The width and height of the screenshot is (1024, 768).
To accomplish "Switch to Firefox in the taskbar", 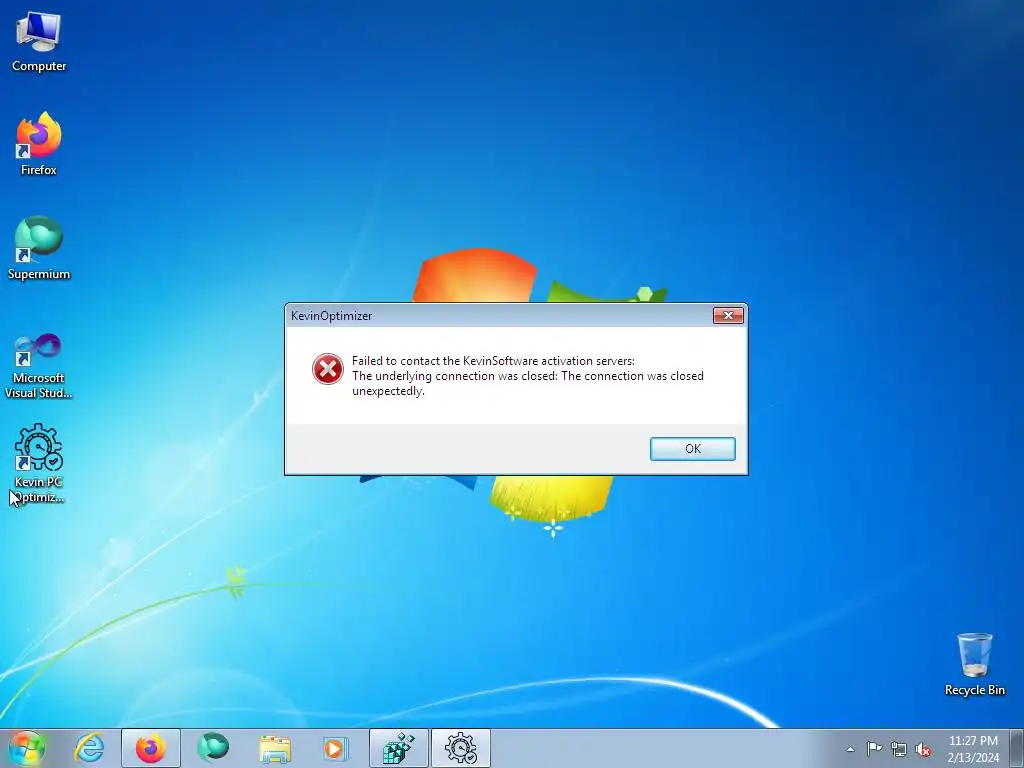I will click(x=150, y=748).
